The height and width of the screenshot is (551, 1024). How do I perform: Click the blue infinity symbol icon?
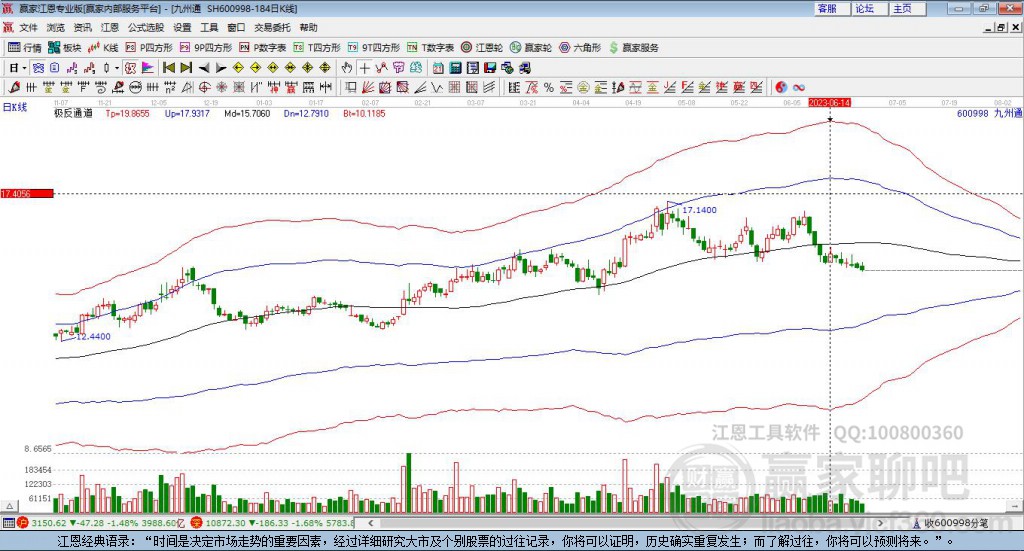799,87
